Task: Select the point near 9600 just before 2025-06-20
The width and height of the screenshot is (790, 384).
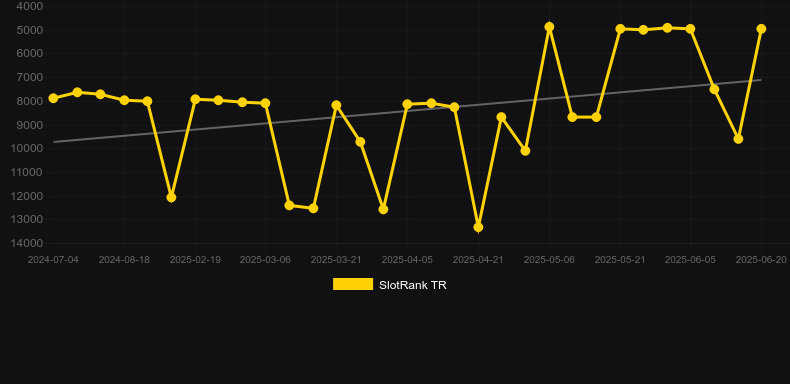Action: pos(738,139)
